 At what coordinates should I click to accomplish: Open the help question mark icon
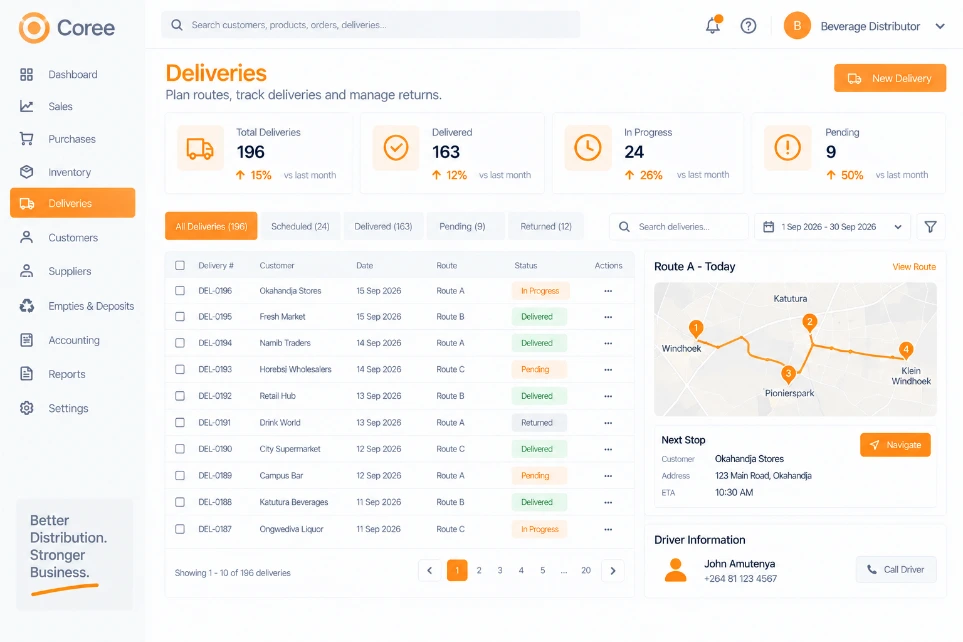[x=748, y=26]
